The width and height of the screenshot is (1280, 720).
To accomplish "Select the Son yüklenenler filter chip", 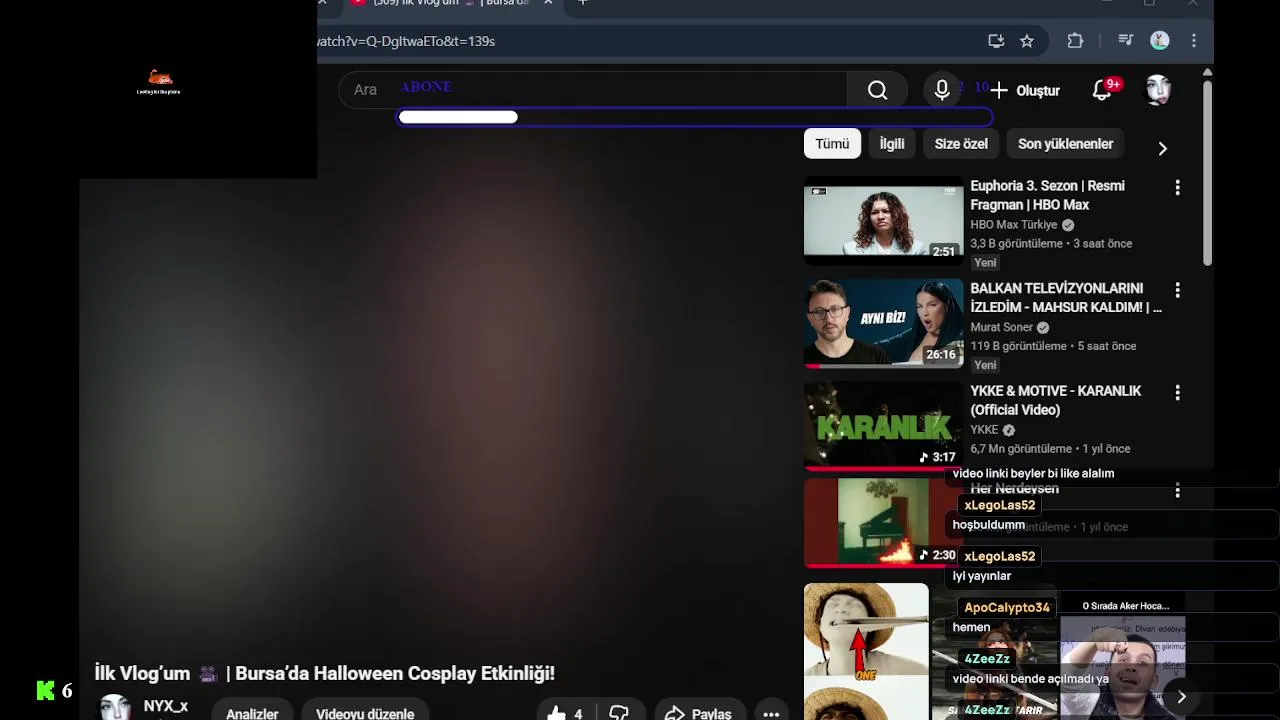I will [1065, 144].
